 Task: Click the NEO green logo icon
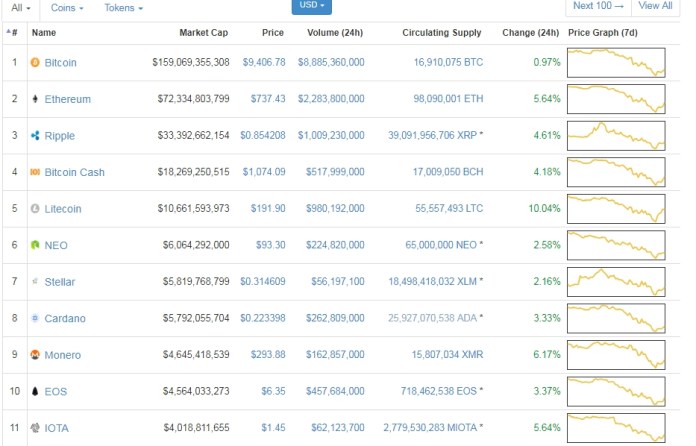coord(35,245)
